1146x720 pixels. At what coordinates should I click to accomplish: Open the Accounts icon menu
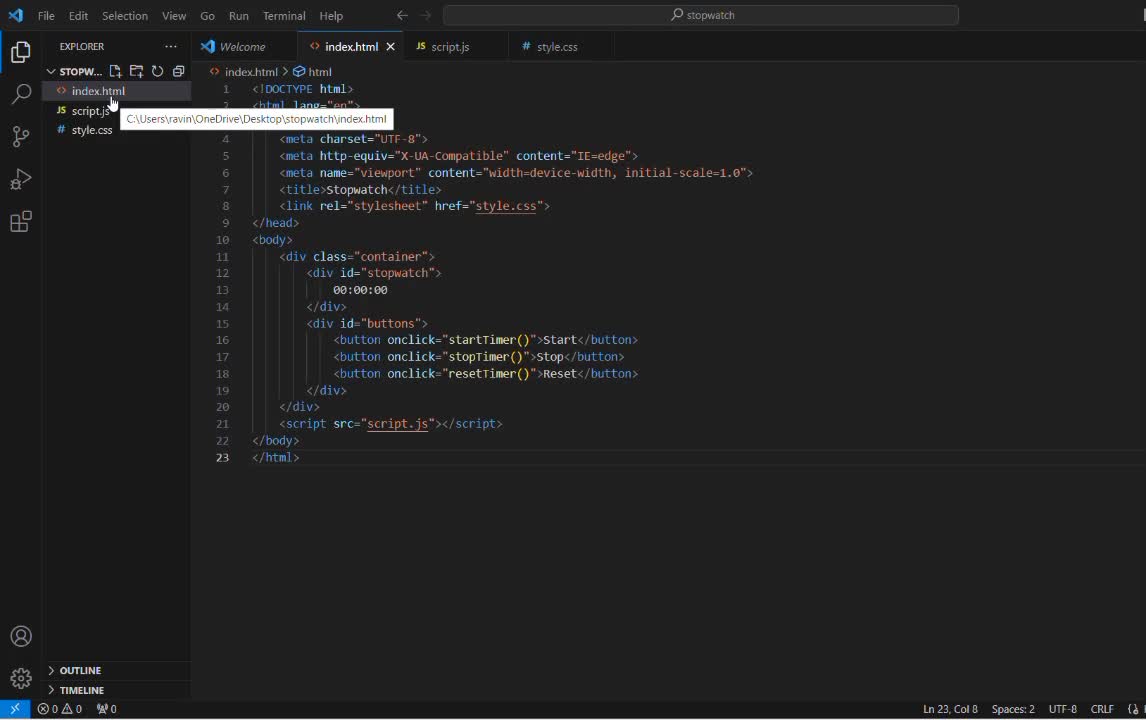point(21,637)
